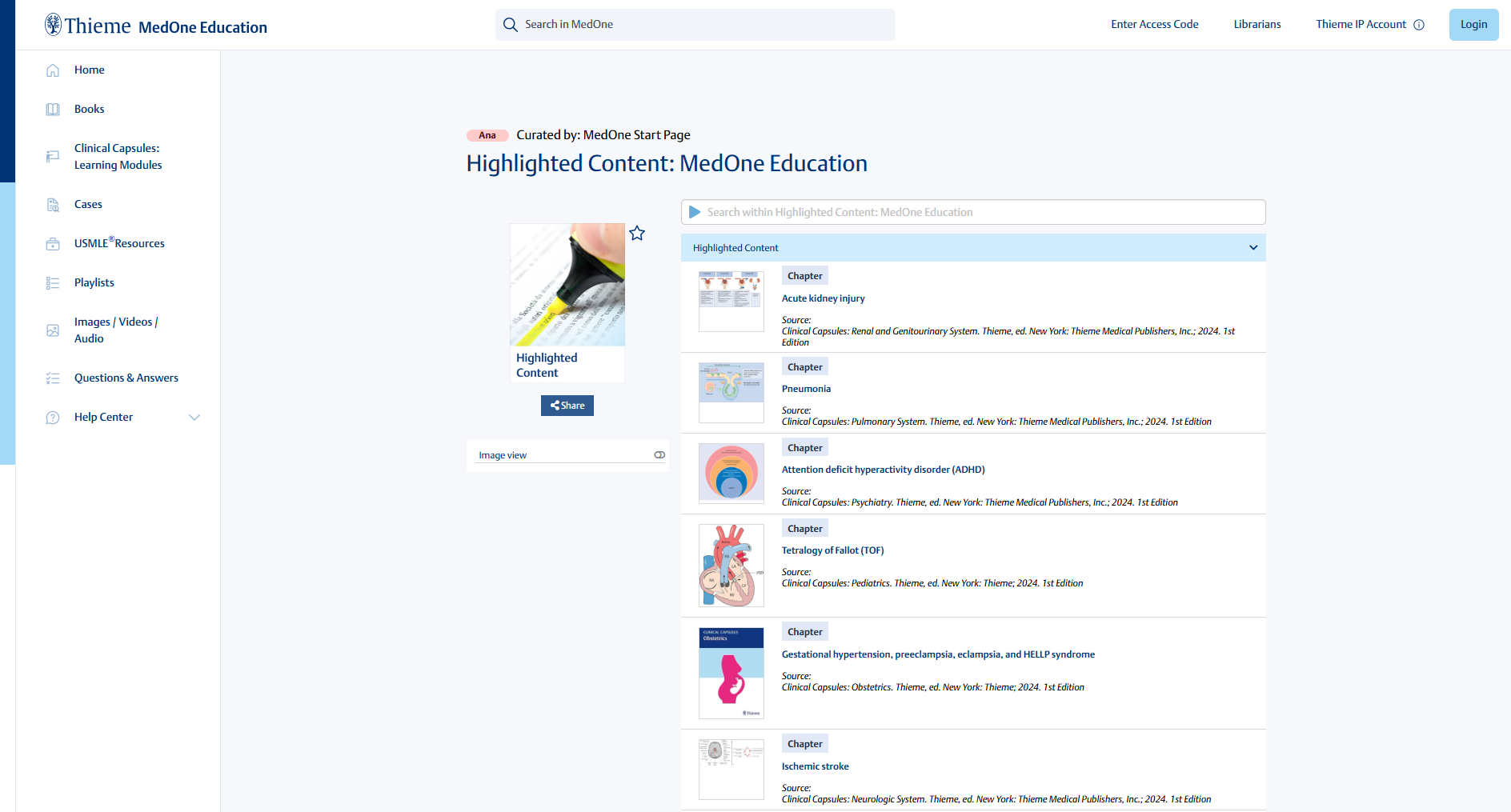Click the Search in MedOne field
1511x812 pixels.
(x=695, y=25)
